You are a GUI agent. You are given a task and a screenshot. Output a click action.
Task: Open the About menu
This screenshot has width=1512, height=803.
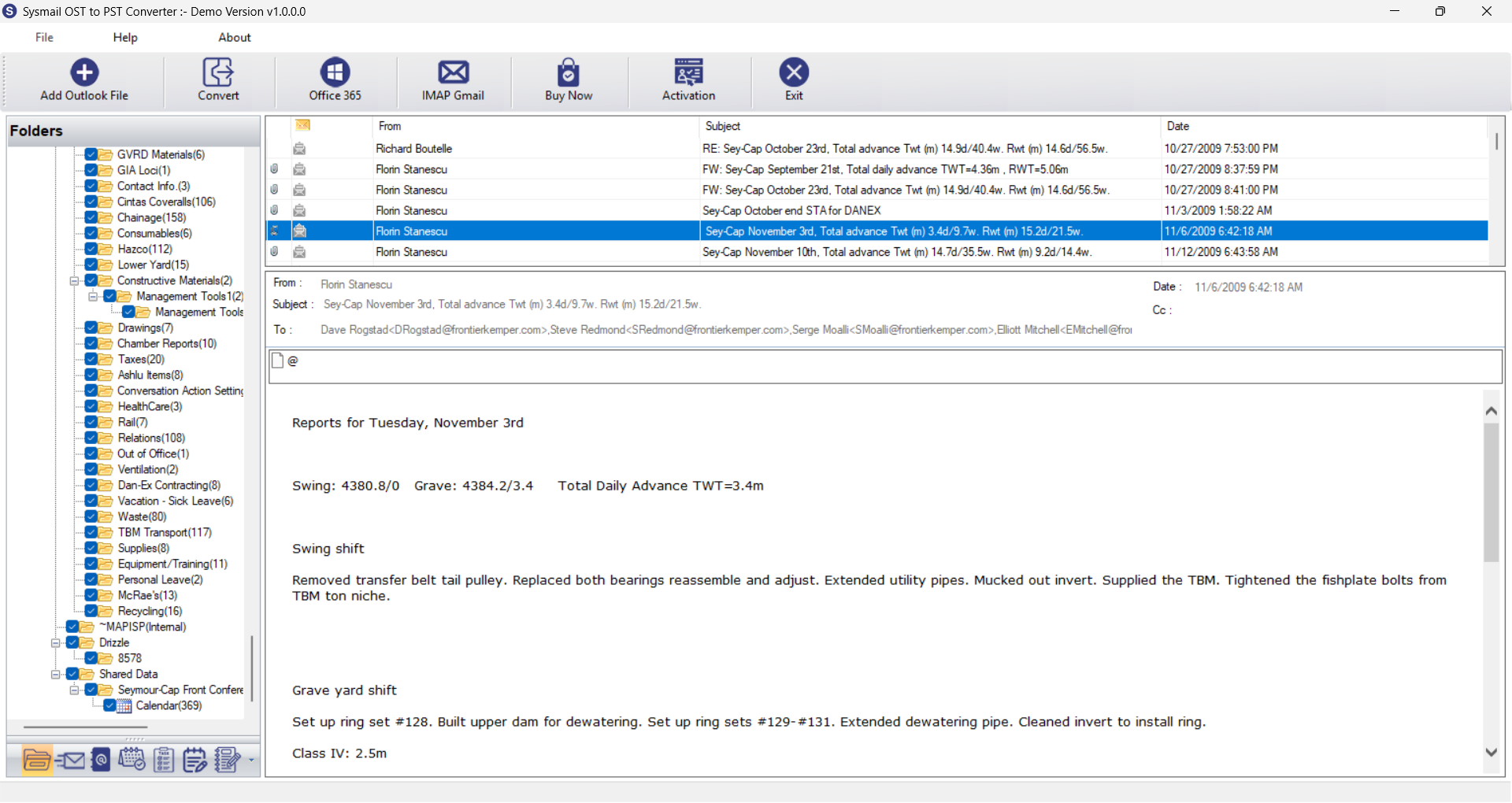pos(235,37)
